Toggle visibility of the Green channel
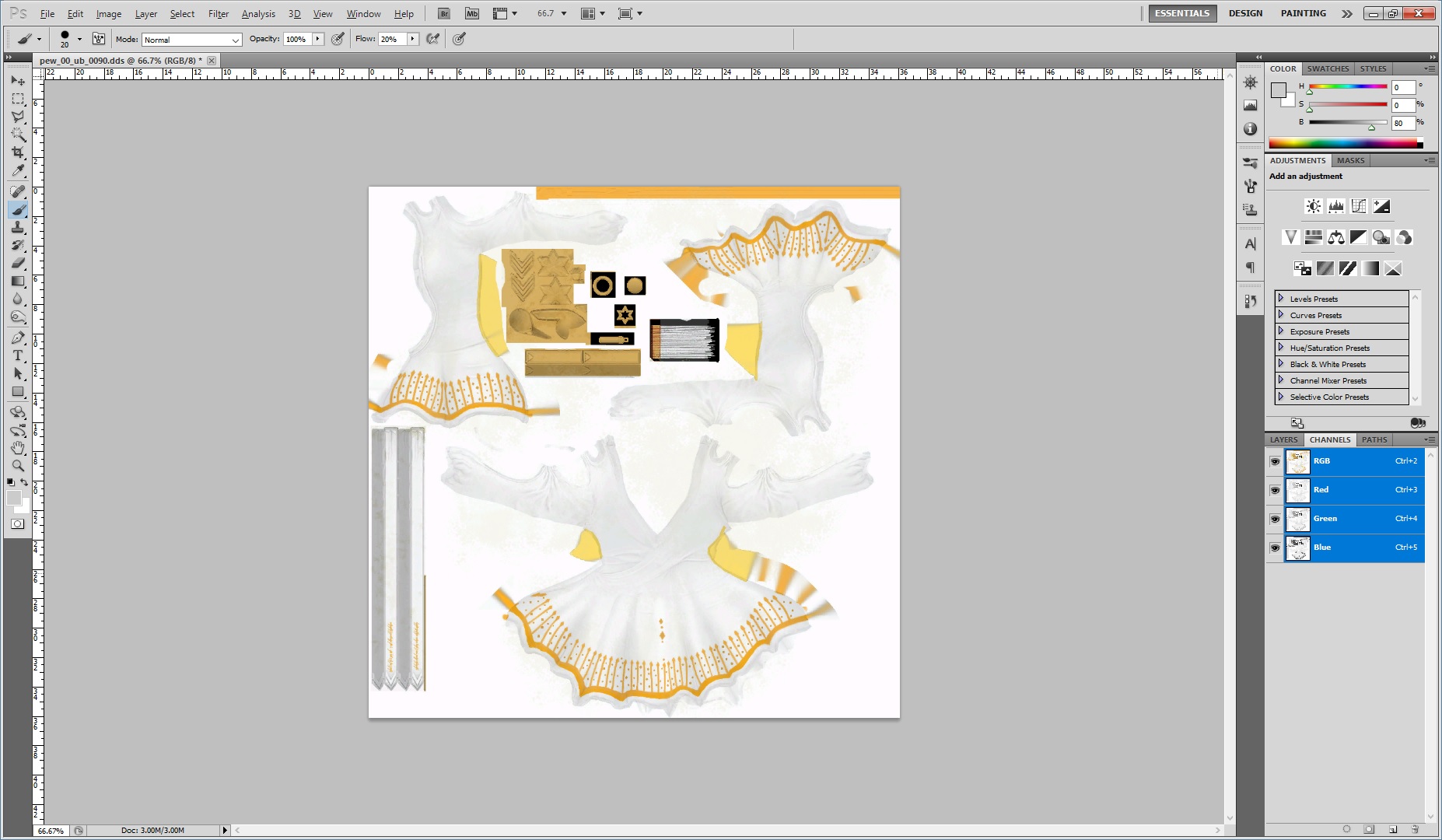1442x840 pixels. [1275, 519]
